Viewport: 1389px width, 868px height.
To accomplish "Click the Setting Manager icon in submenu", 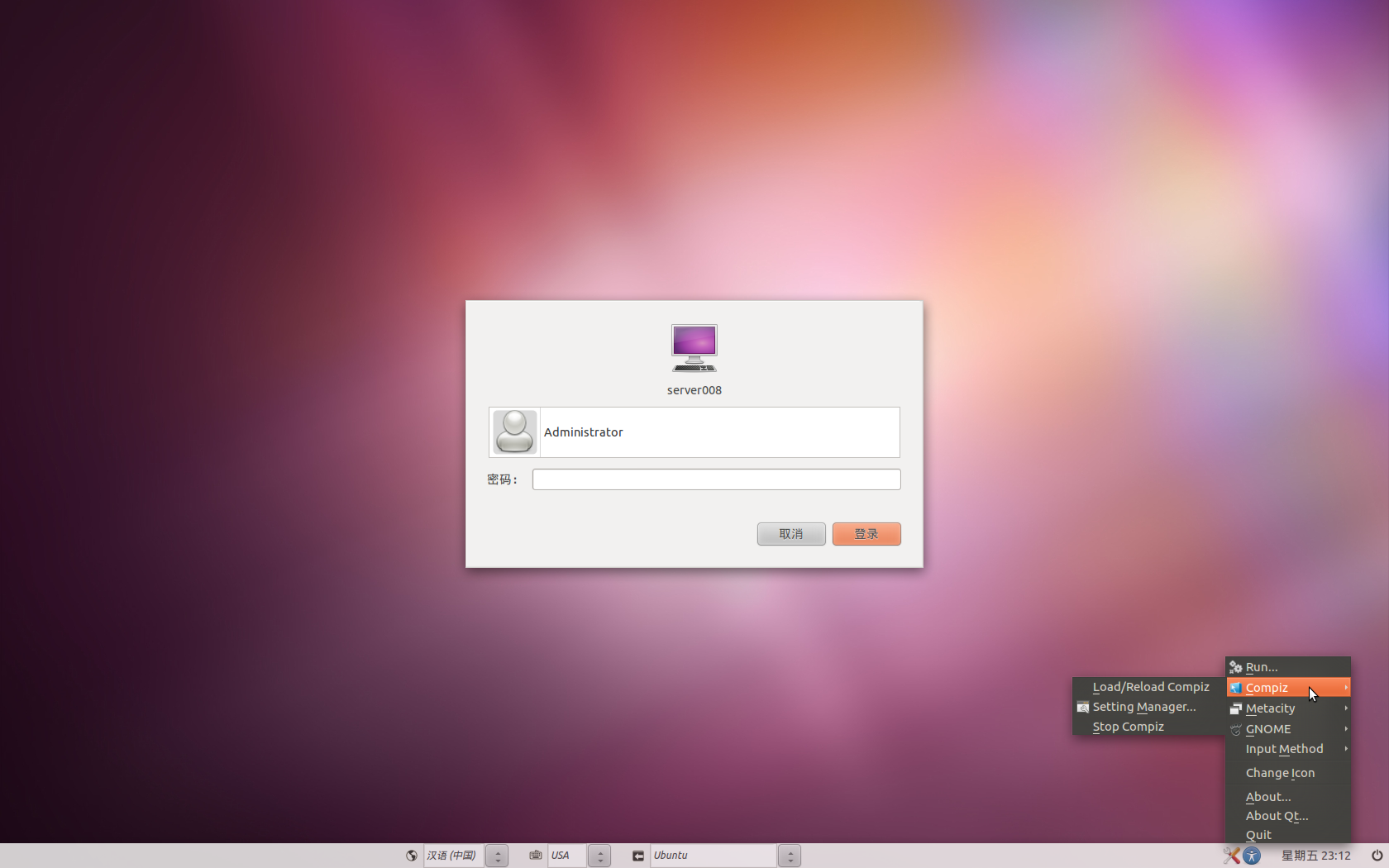I will pyautogui.click(x=1083, y=707).
